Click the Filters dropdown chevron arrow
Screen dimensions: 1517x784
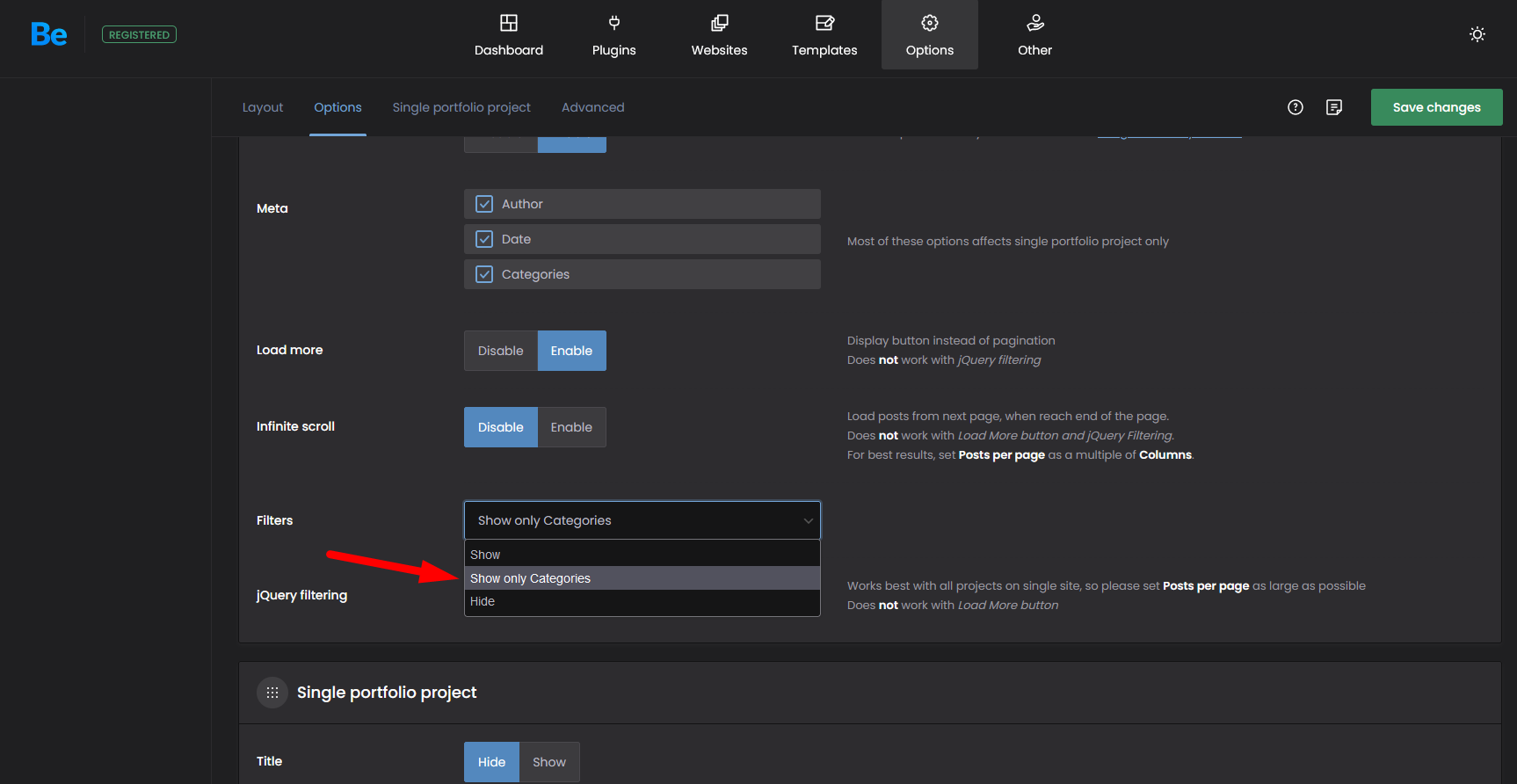[808, 520]
